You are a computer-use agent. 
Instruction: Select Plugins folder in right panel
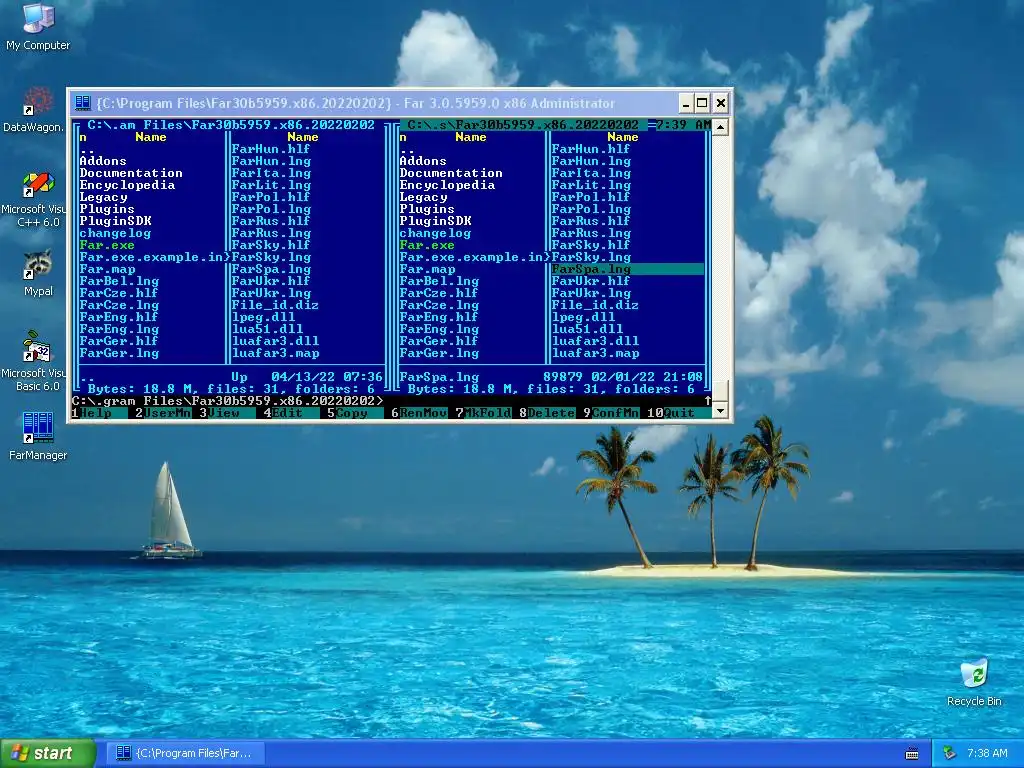coord(427,209)
